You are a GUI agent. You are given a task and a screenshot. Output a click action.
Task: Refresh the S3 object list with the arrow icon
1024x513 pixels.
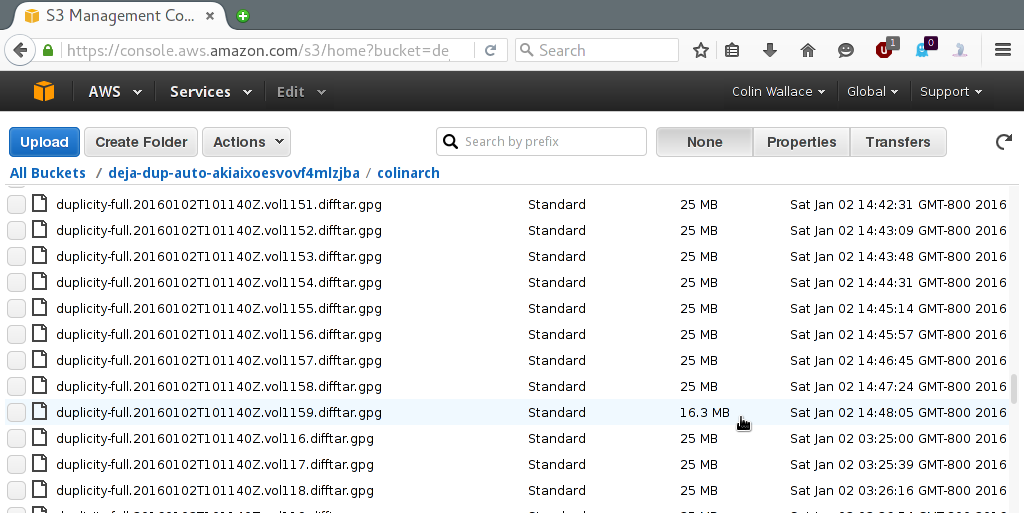(x=1004, y=142)
